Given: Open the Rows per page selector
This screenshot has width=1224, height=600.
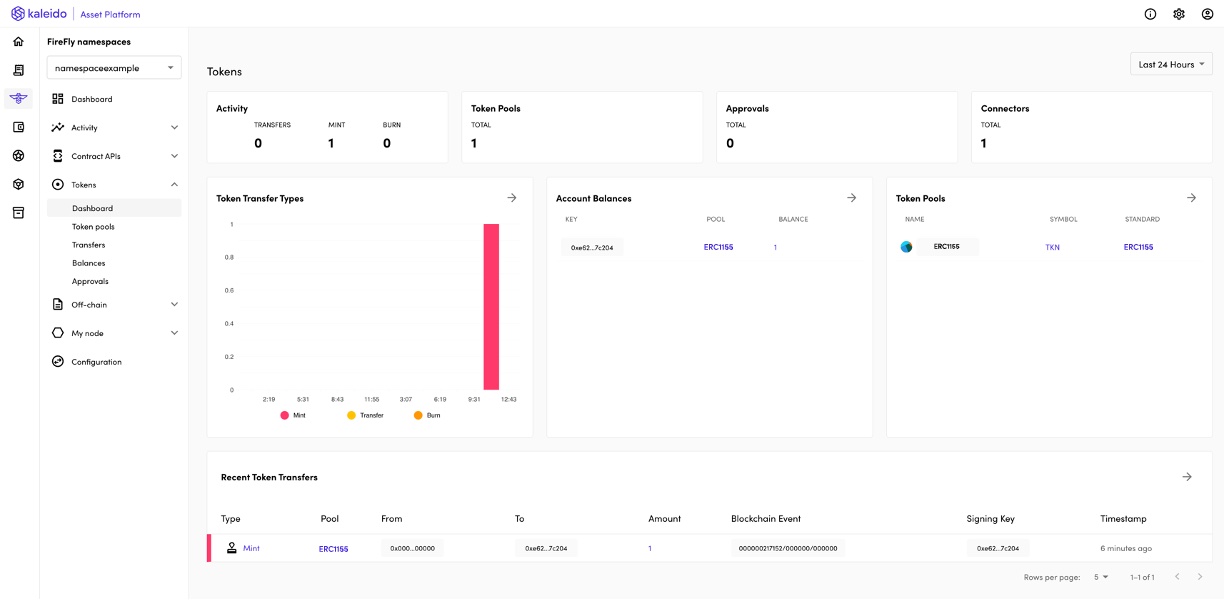Looking at the screenshot, I should click(x=1099, y=577).
